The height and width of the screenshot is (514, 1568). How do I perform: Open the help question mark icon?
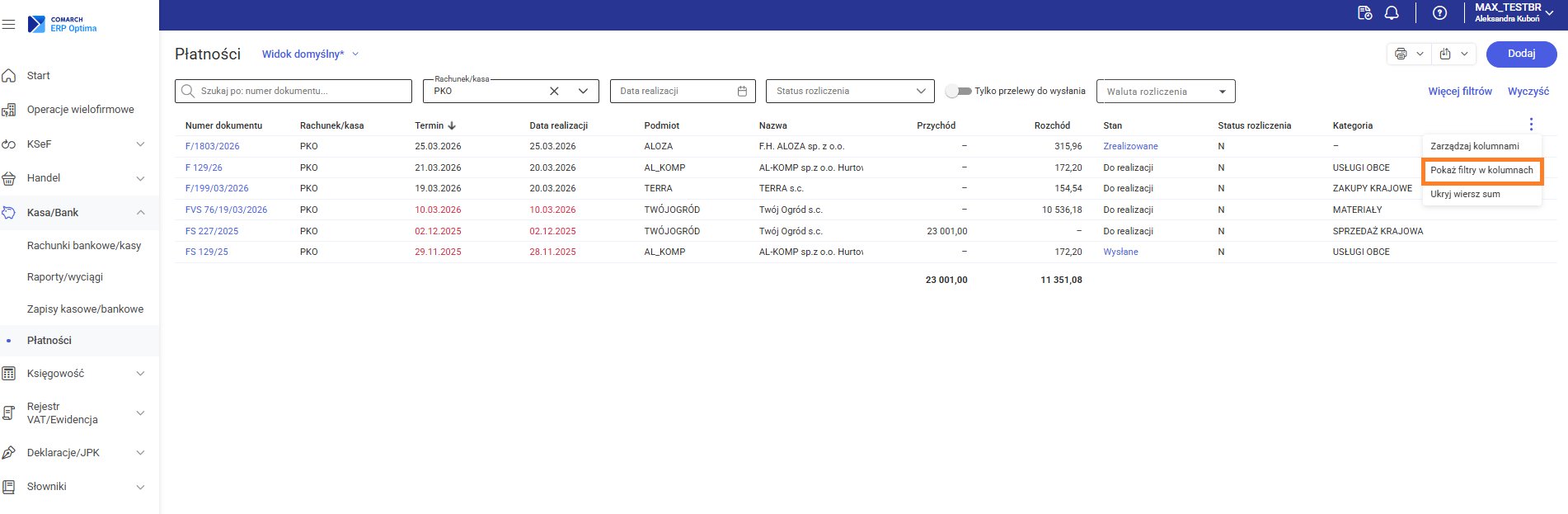click(1439, 13)
